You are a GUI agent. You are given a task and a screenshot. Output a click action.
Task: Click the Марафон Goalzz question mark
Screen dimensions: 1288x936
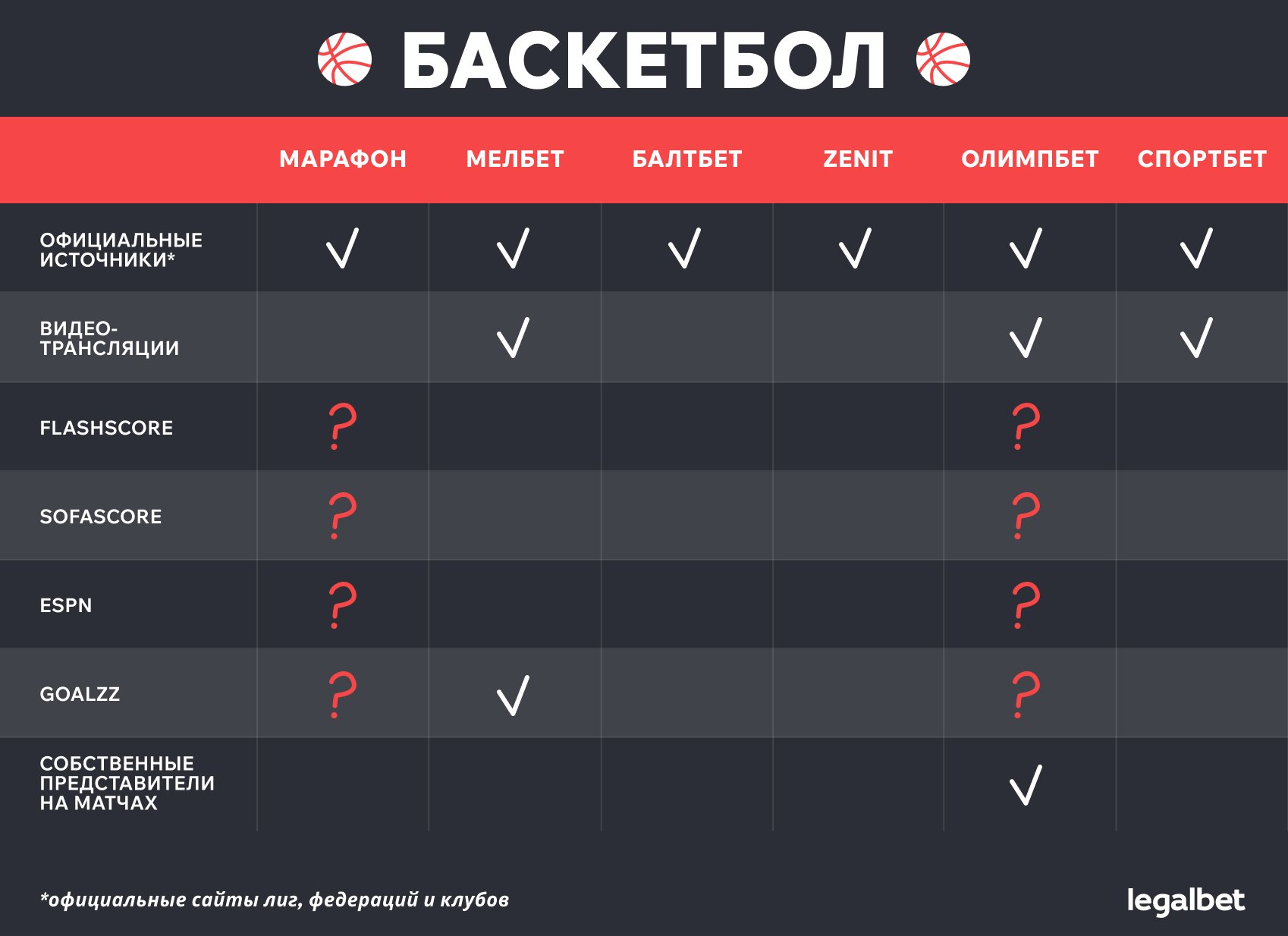coord(342,694)
